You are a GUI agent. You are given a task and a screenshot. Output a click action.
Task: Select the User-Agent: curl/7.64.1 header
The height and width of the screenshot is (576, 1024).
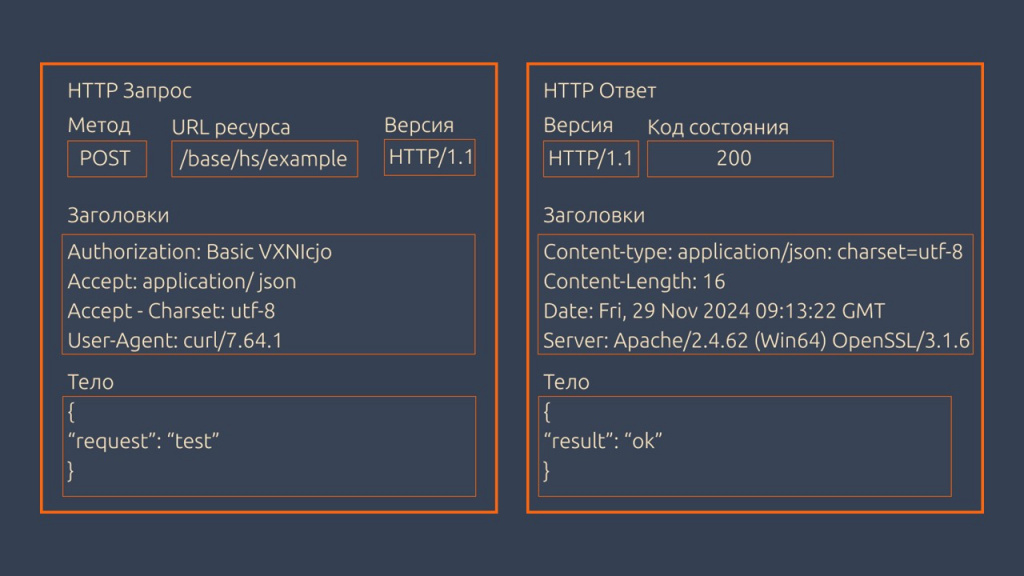coord(175,341)
